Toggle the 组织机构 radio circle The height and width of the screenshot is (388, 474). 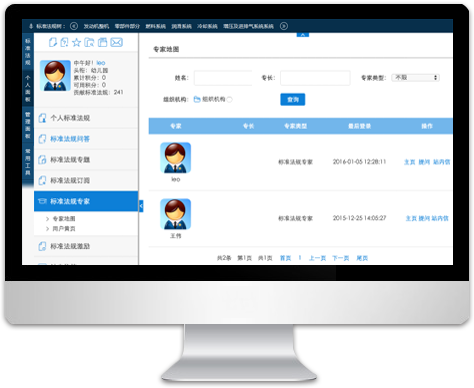pos(229,99)
